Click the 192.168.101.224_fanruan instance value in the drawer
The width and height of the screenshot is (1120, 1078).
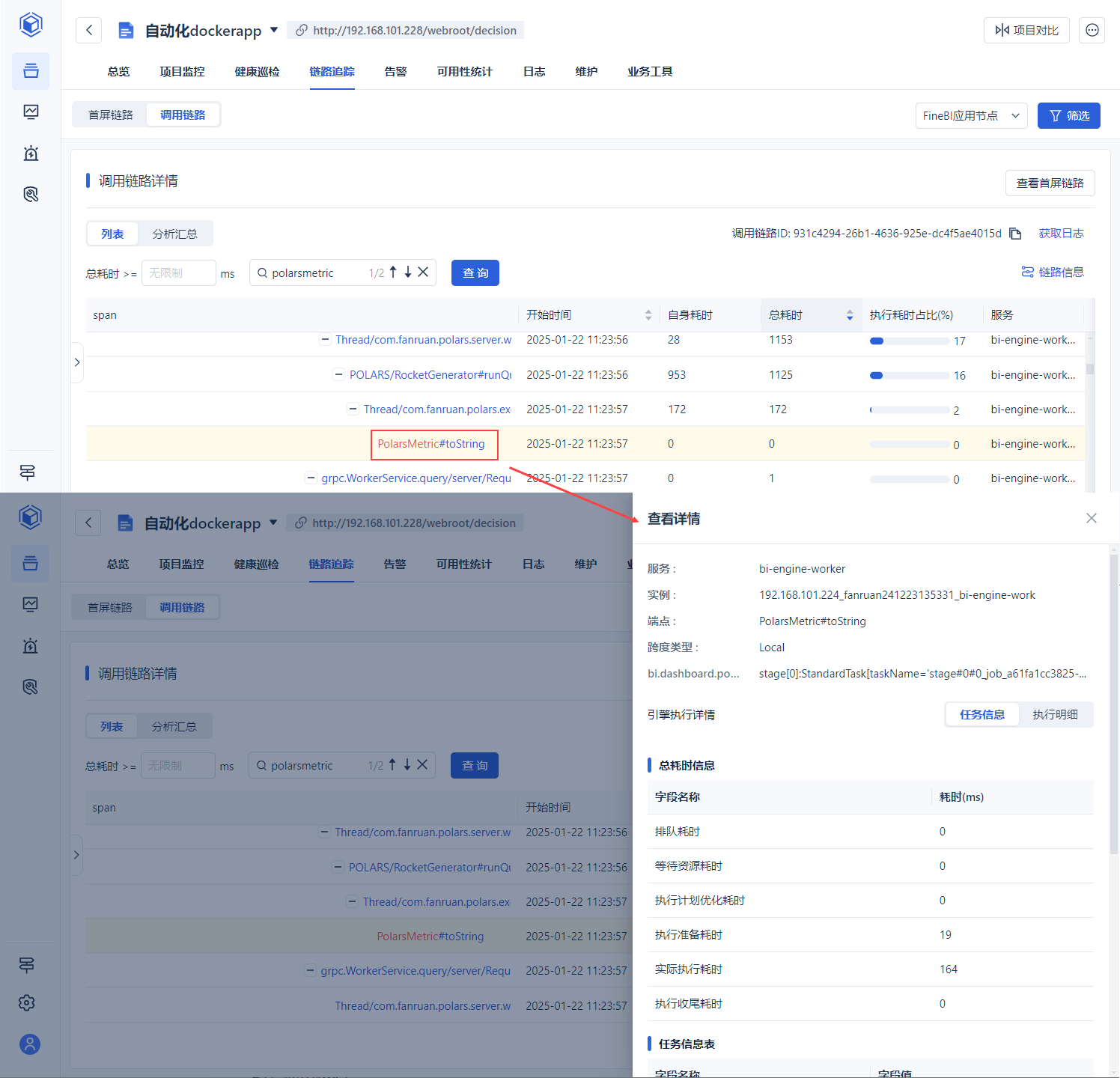tap(897, 595)
